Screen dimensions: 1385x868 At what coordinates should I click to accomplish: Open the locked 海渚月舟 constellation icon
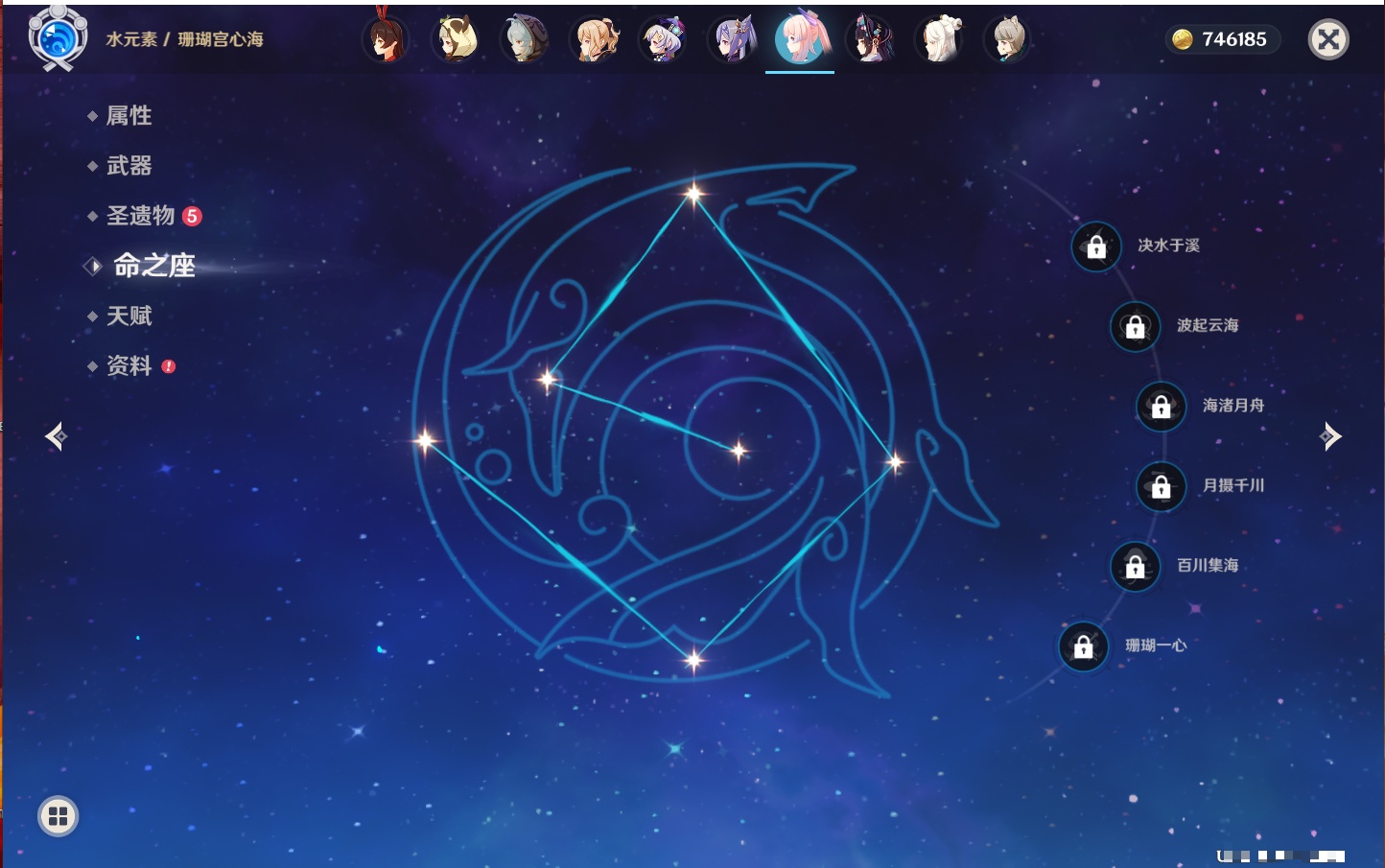coord(1162,407)
